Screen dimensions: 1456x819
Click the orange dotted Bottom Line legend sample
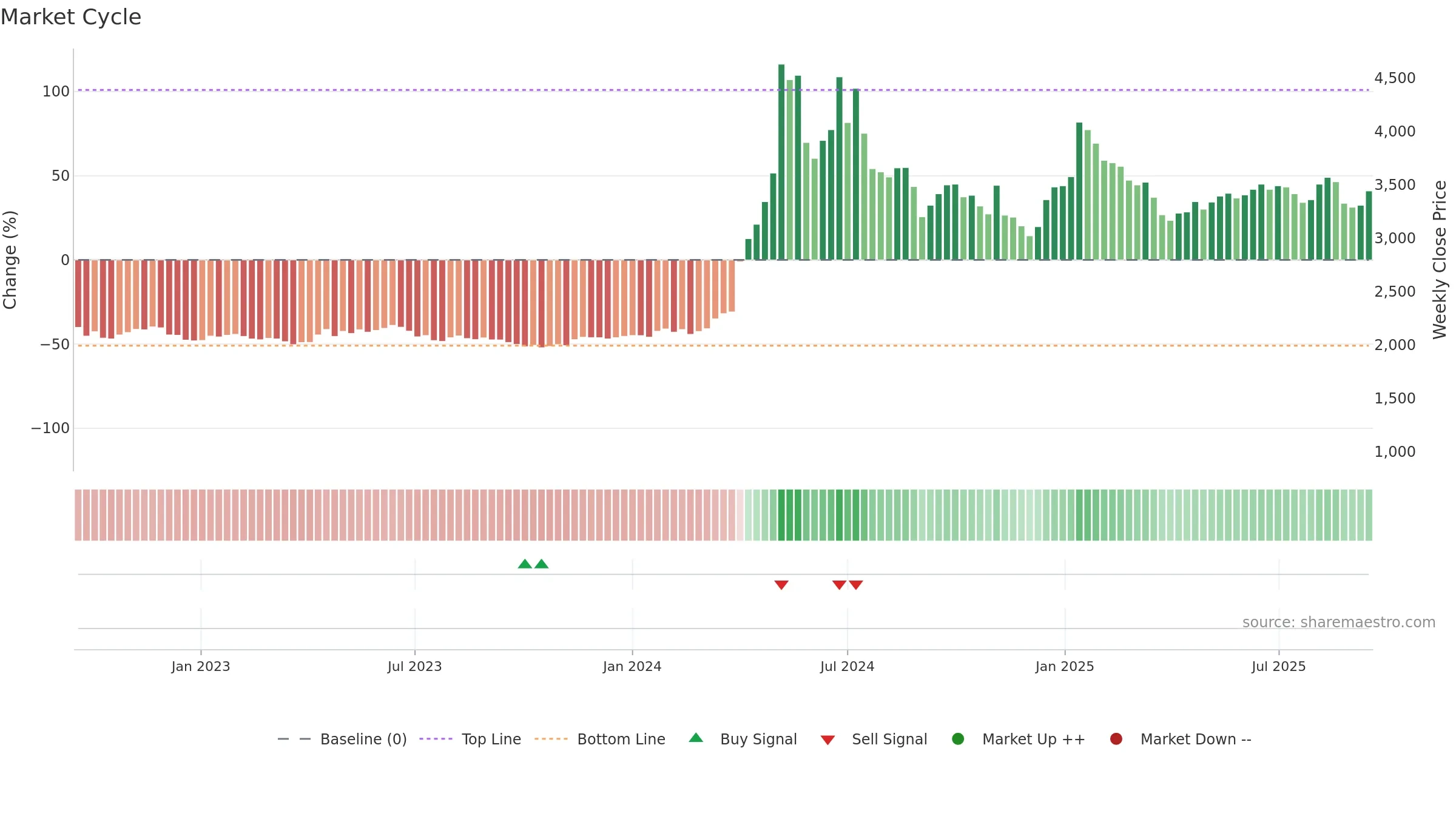point(551,739)
